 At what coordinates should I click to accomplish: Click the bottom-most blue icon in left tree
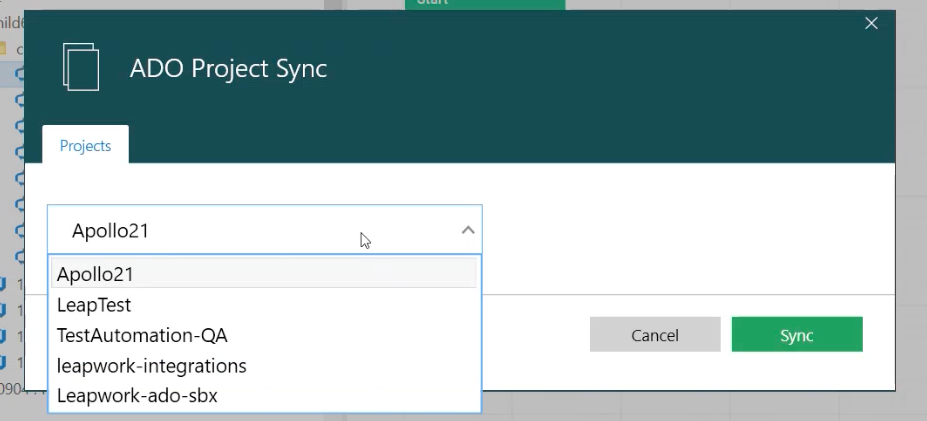click(4, 360)
